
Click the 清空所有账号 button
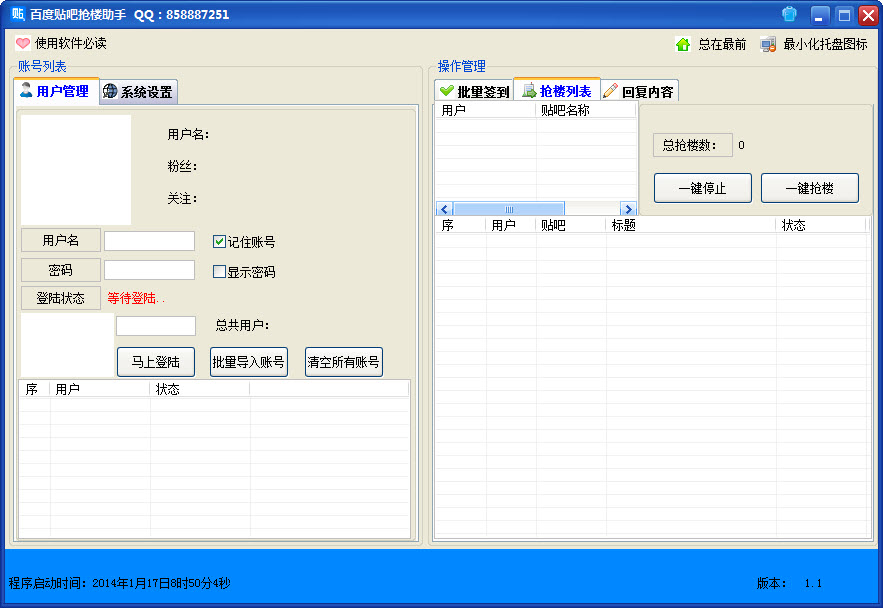point(344,362)
